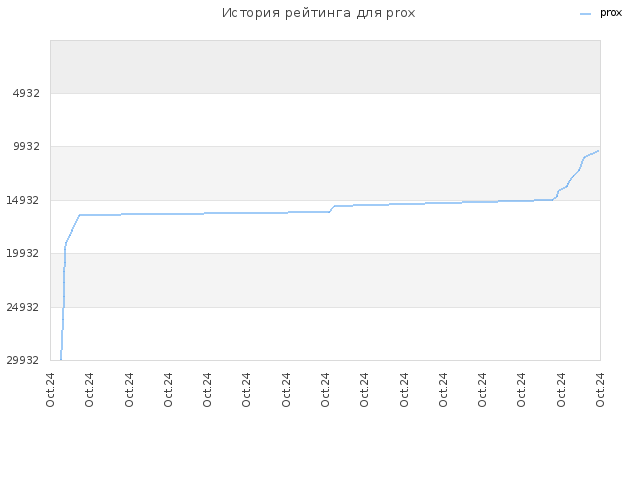
Task: Click the starting point of prox line
Action: point(61,359)
